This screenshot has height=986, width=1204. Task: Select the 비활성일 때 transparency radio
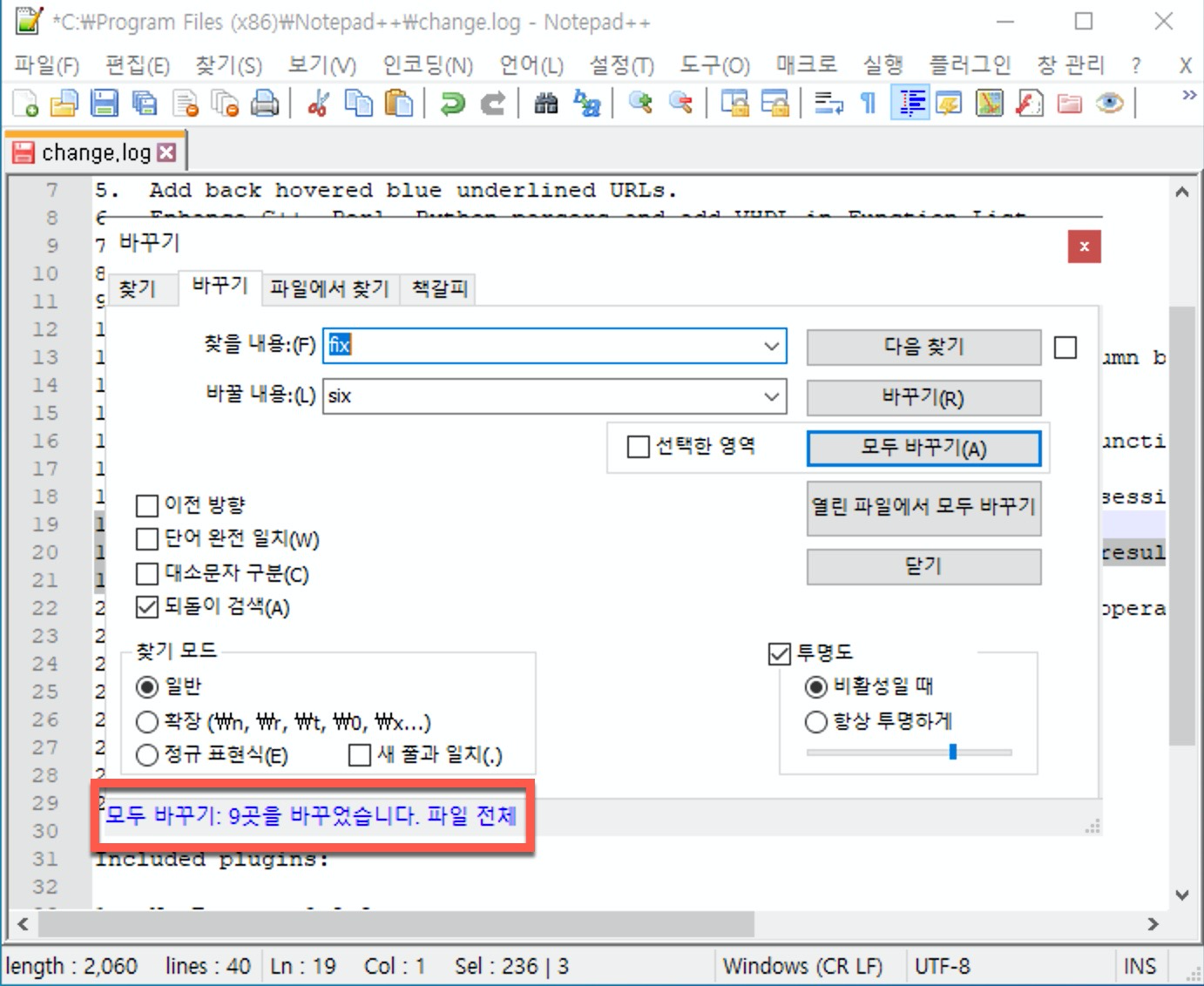(816, 687)
